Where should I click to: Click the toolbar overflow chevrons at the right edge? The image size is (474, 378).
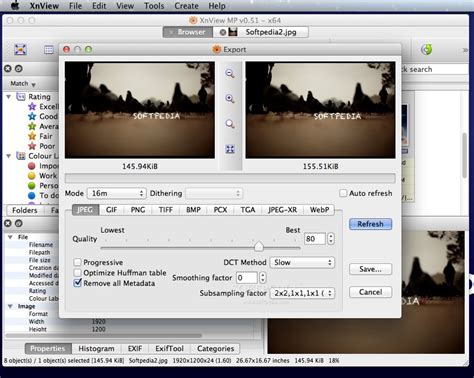click(x=465, y=50)
